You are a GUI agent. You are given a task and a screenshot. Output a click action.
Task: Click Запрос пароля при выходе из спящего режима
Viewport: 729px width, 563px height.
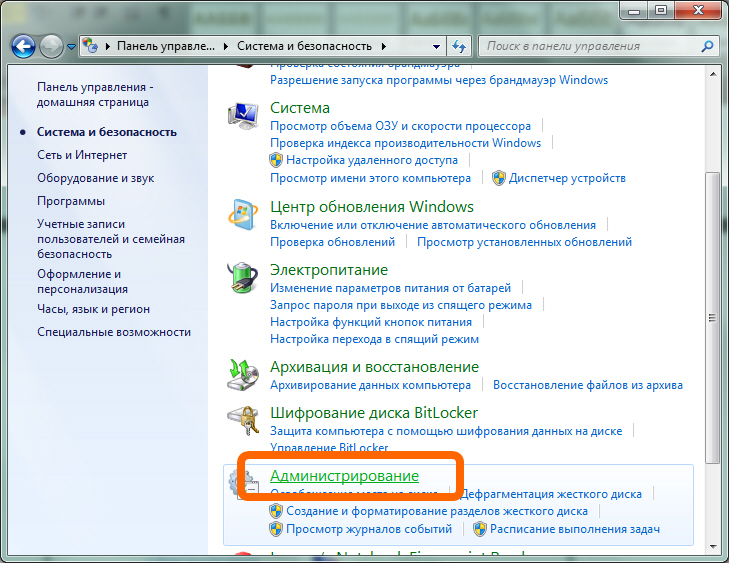[401, 305]
